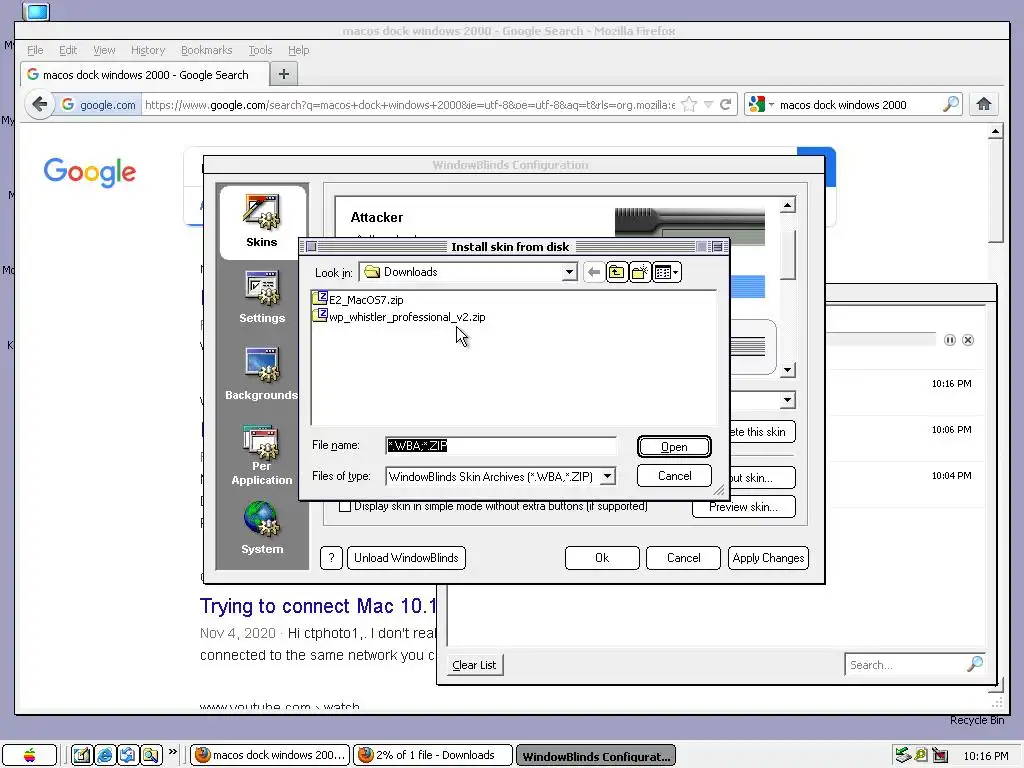This screenshot has height=768, width=1024.
Task: Click the WindowBlinds help question mark button
Action: pos(331,558)
